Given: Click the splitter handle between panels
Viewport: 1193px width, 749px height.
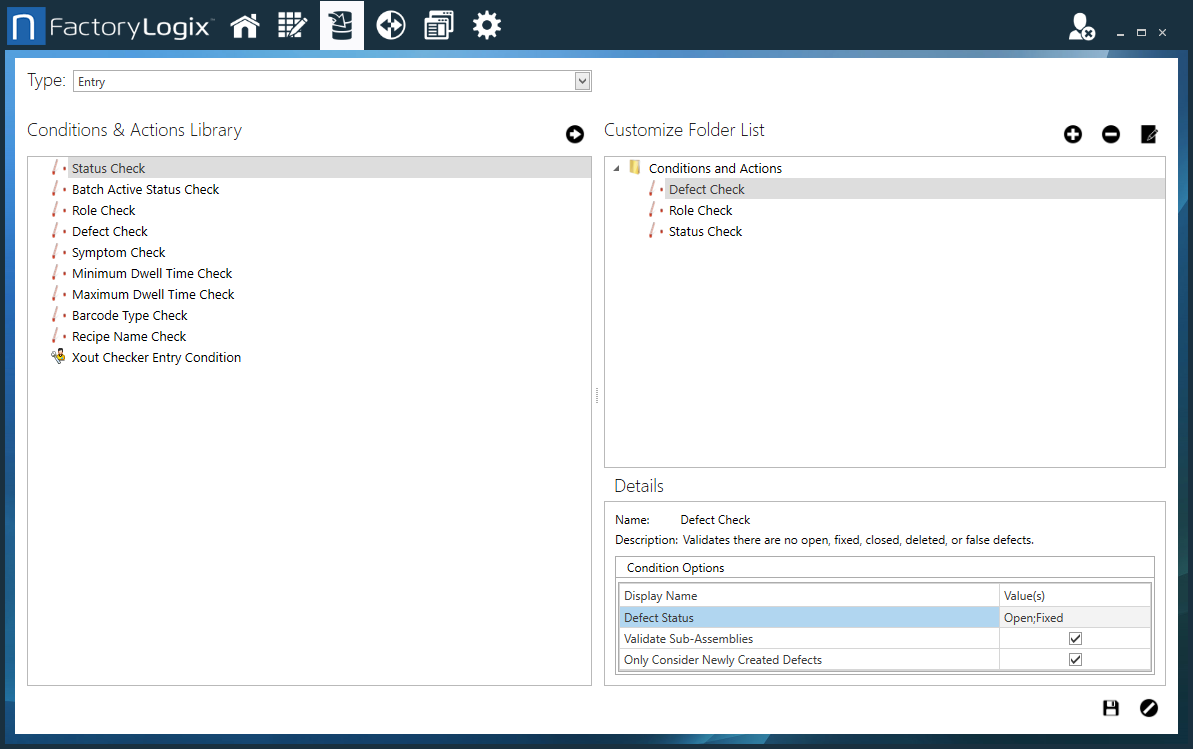Looking at the screenshot, I should (597, 396).
